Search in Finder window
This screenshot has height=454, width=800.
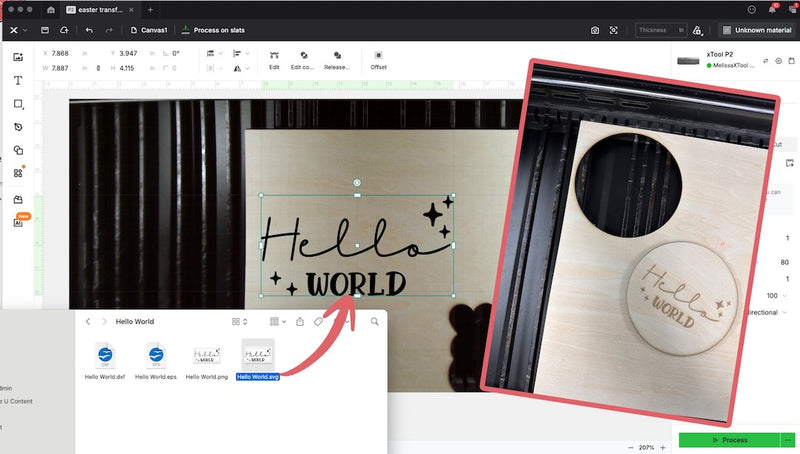tap(374, 322)
